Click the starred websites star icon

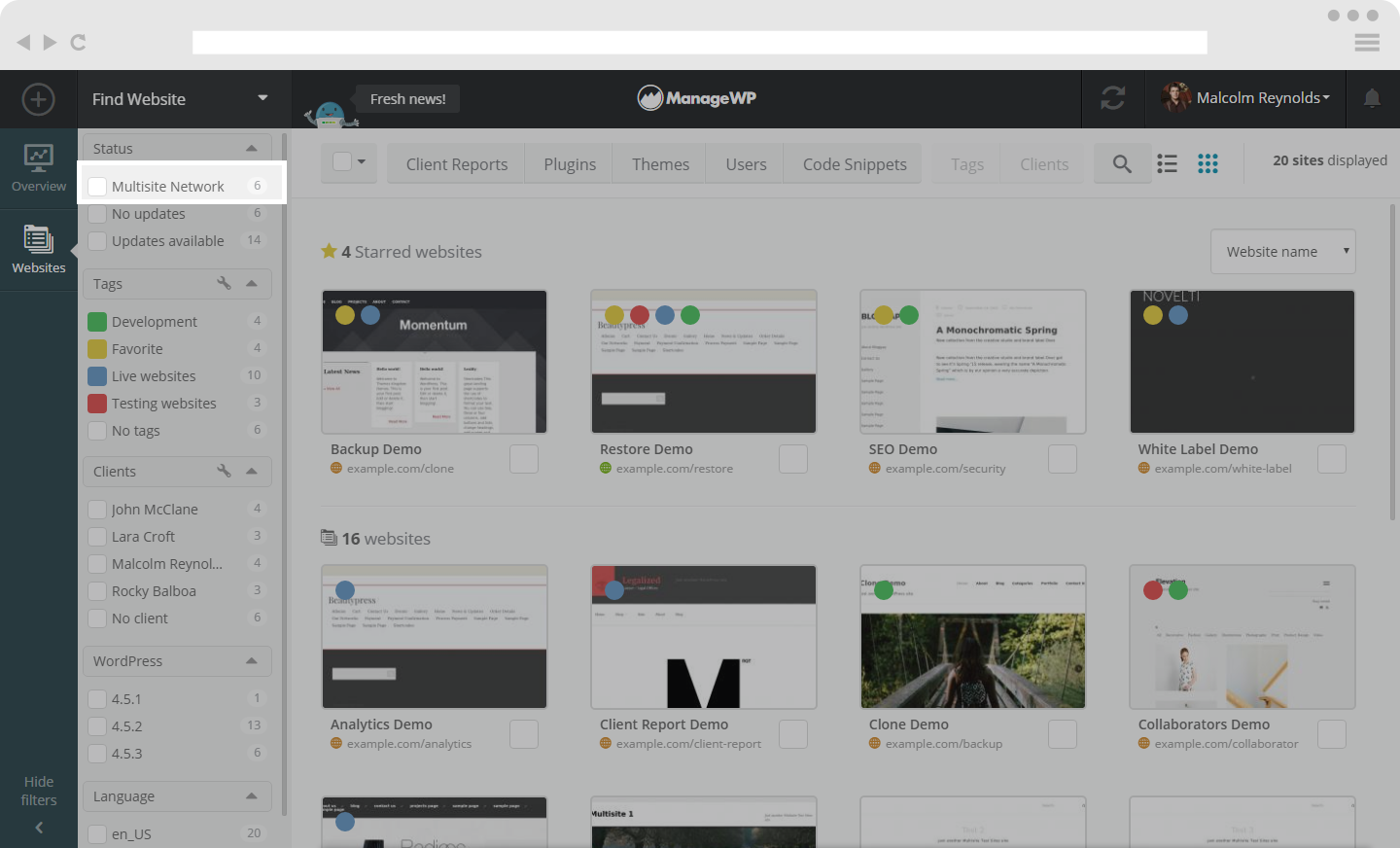(329, 251)
